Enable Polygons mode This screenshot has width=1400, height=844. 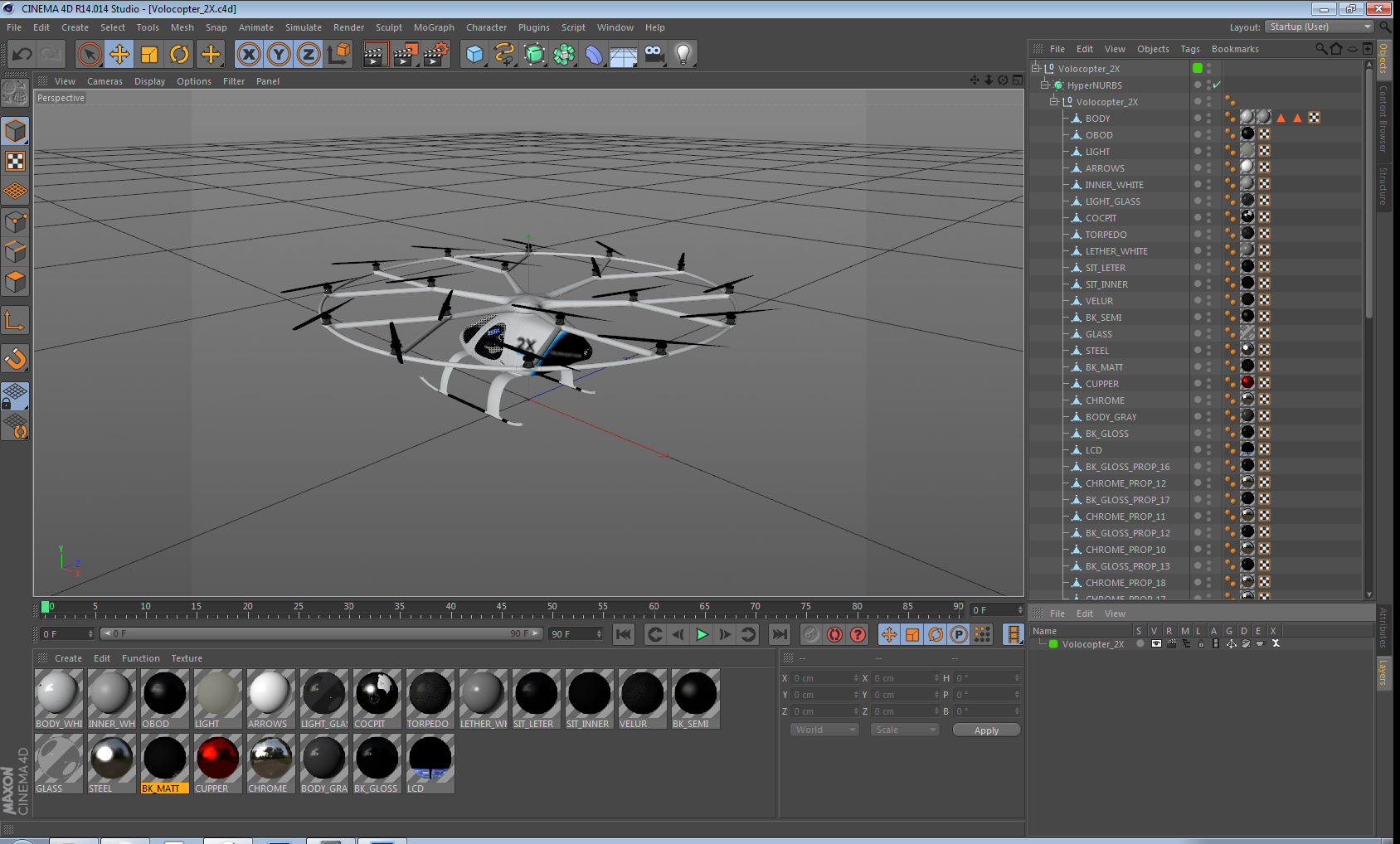coord(15,282)
